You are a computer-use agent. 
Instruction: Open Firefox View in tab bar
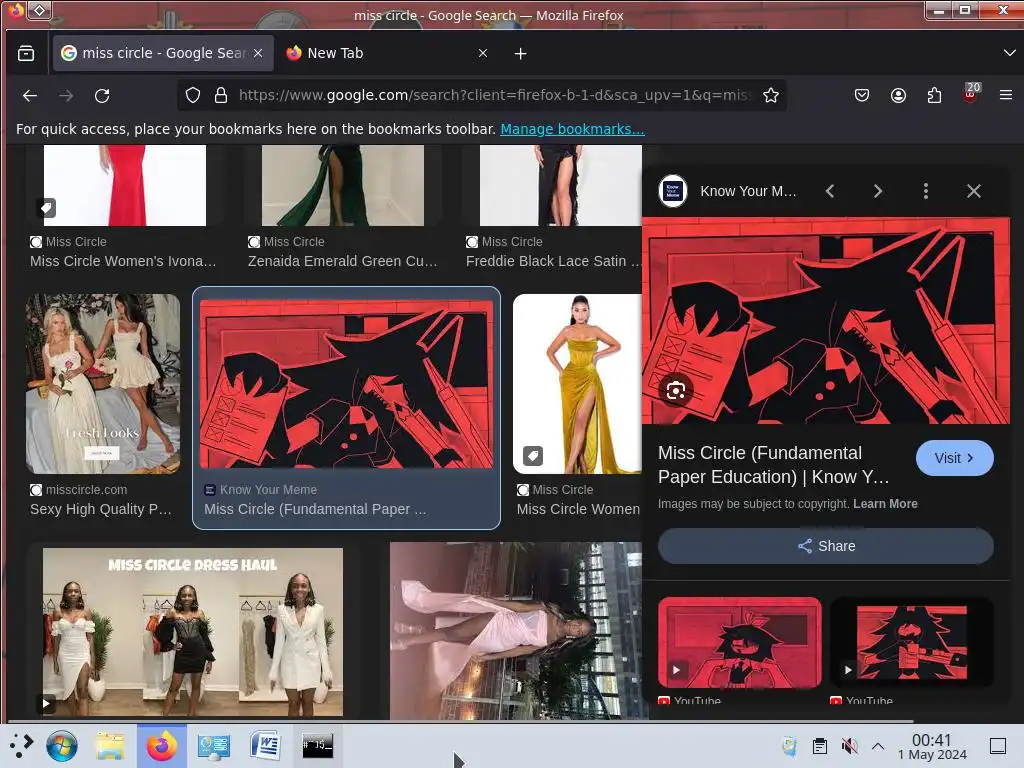pos(26,53)
